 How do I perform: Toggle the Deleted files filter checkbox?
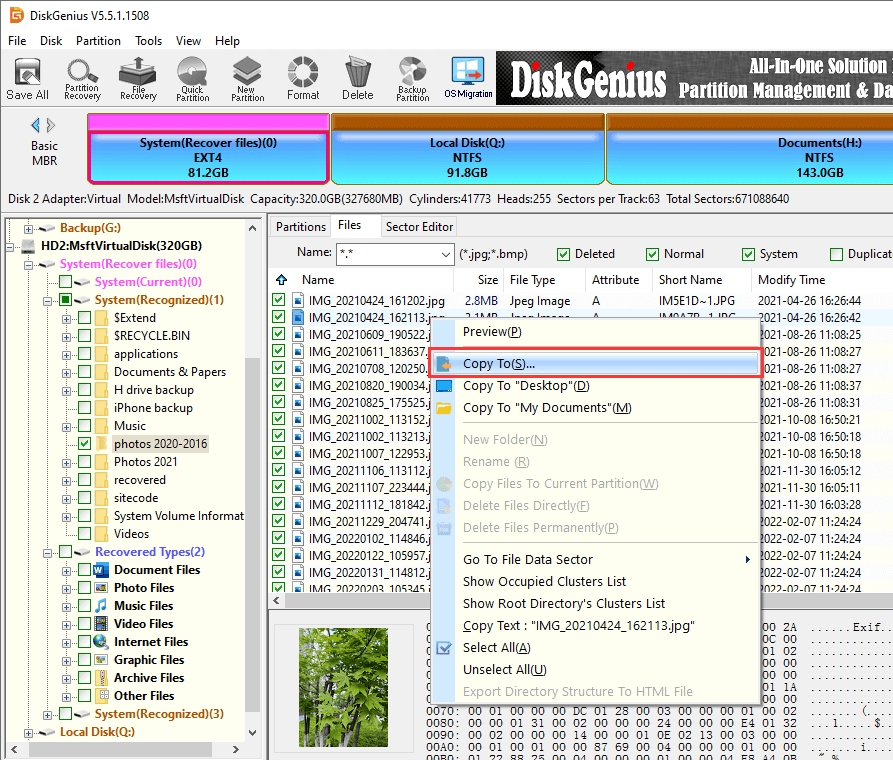(564, 254)
